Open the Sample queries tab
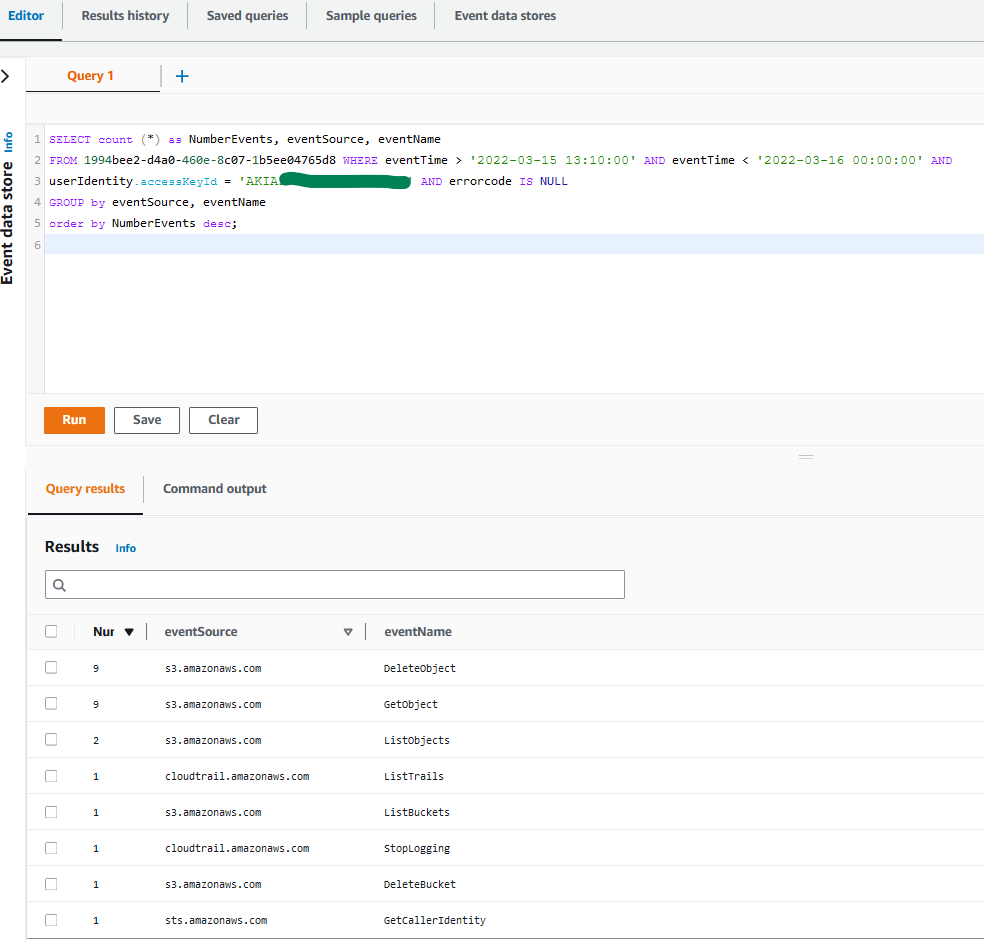Image resolution: width=984 pixels, height=942 pixels. [x=370, y=15]
